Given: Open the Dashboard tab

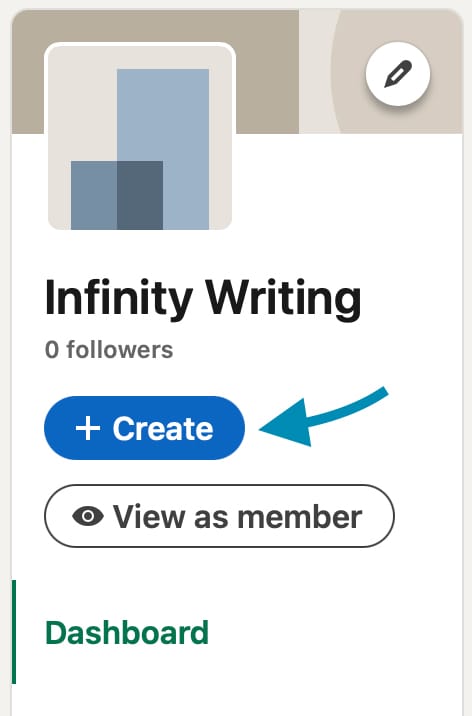Looking at the screenshot, I should pyautogui.click(x=126, y=632).
